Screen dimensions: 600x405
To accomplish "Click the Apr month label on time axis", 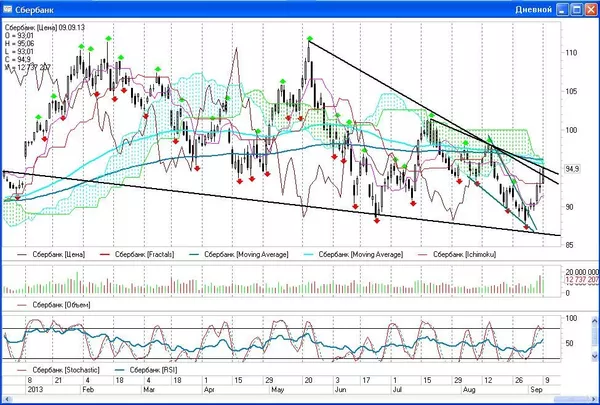I will coord(209,390).
